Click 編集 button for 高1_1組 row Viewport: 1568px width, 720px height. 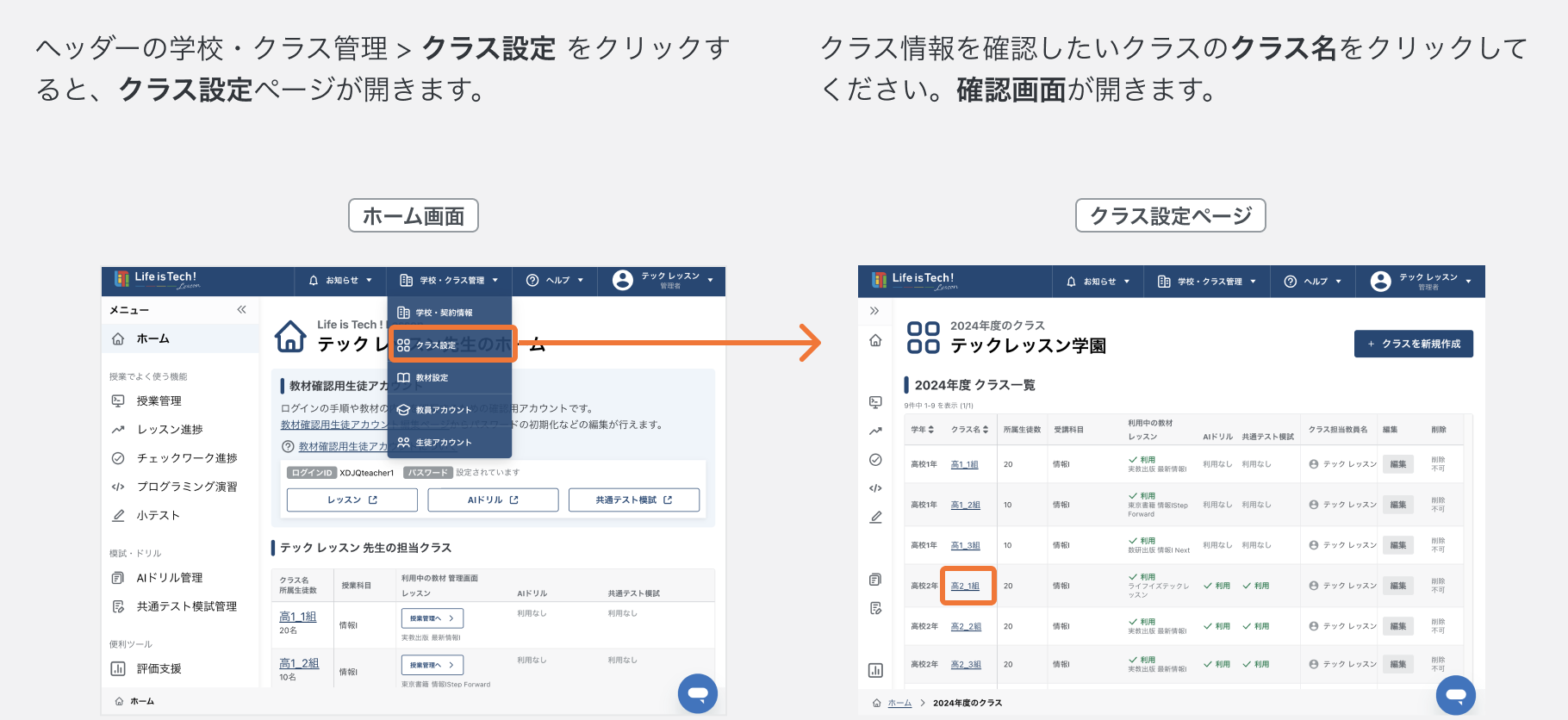(x=1398, y=464)
